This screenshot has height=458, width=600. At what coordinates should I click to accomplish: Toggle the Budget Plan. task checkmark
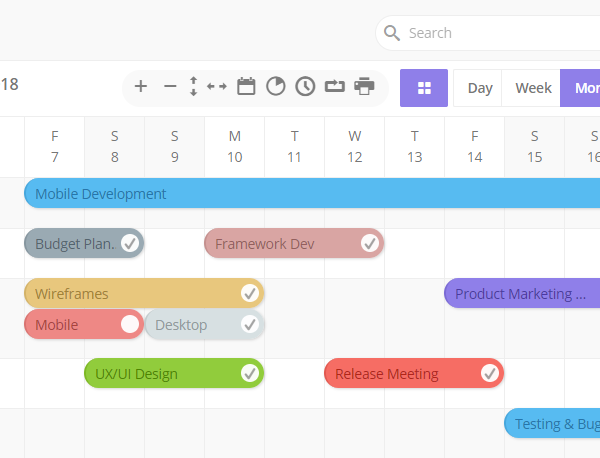(x=130, y=243)
